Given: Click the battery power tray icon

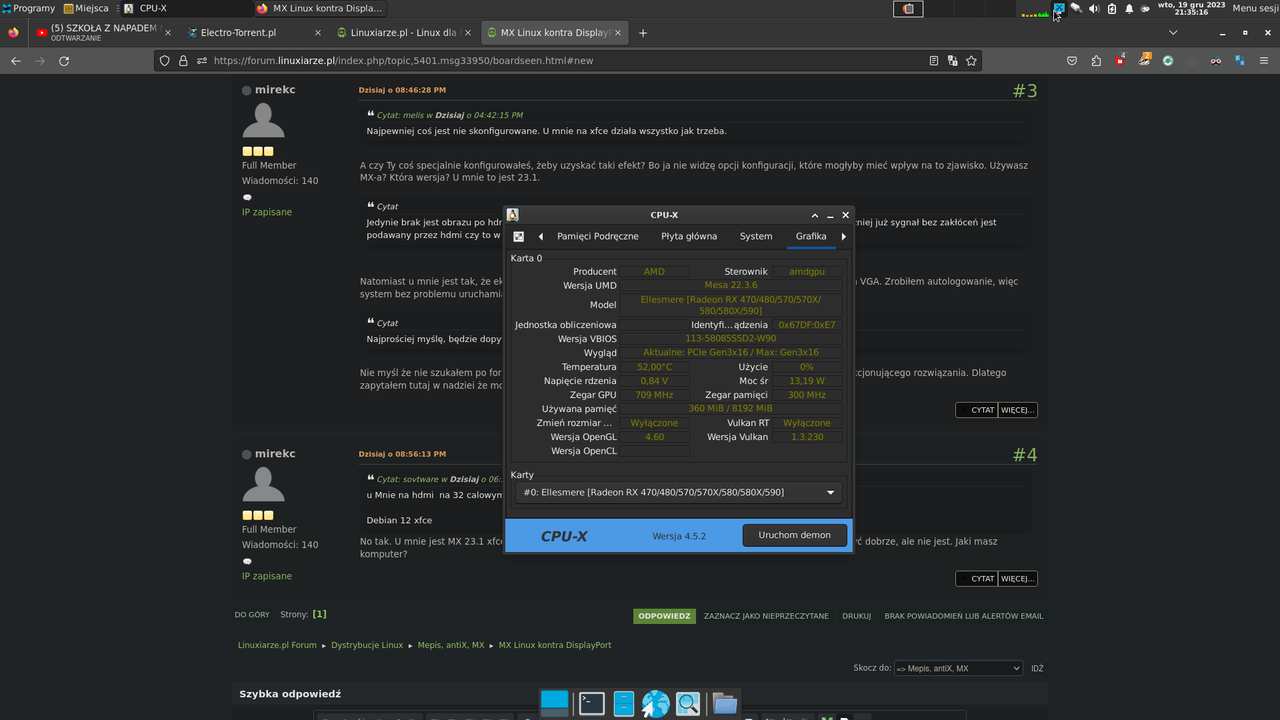Looking at the screenshot, I should [1112, 8].
